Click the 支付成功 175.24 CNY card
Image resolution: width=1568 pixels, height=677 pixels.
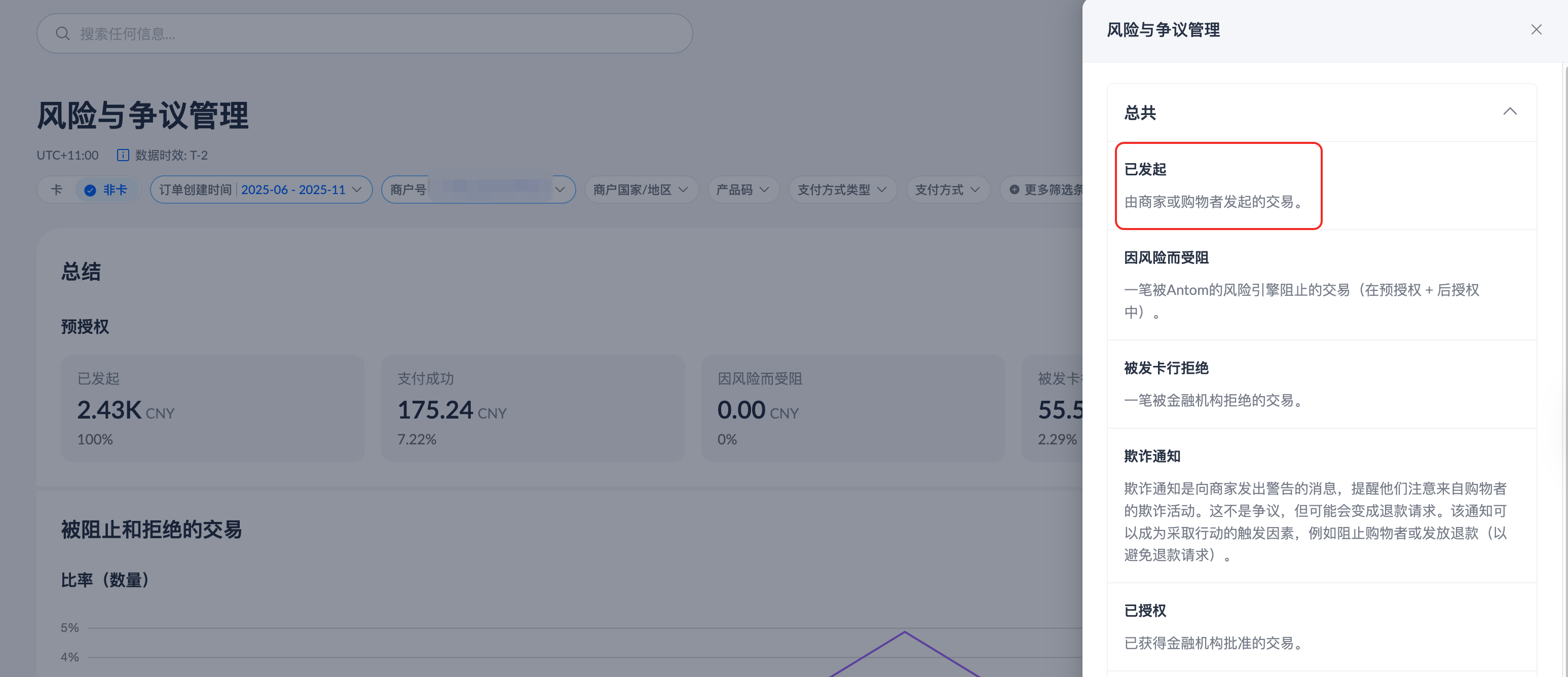[532, 408]
